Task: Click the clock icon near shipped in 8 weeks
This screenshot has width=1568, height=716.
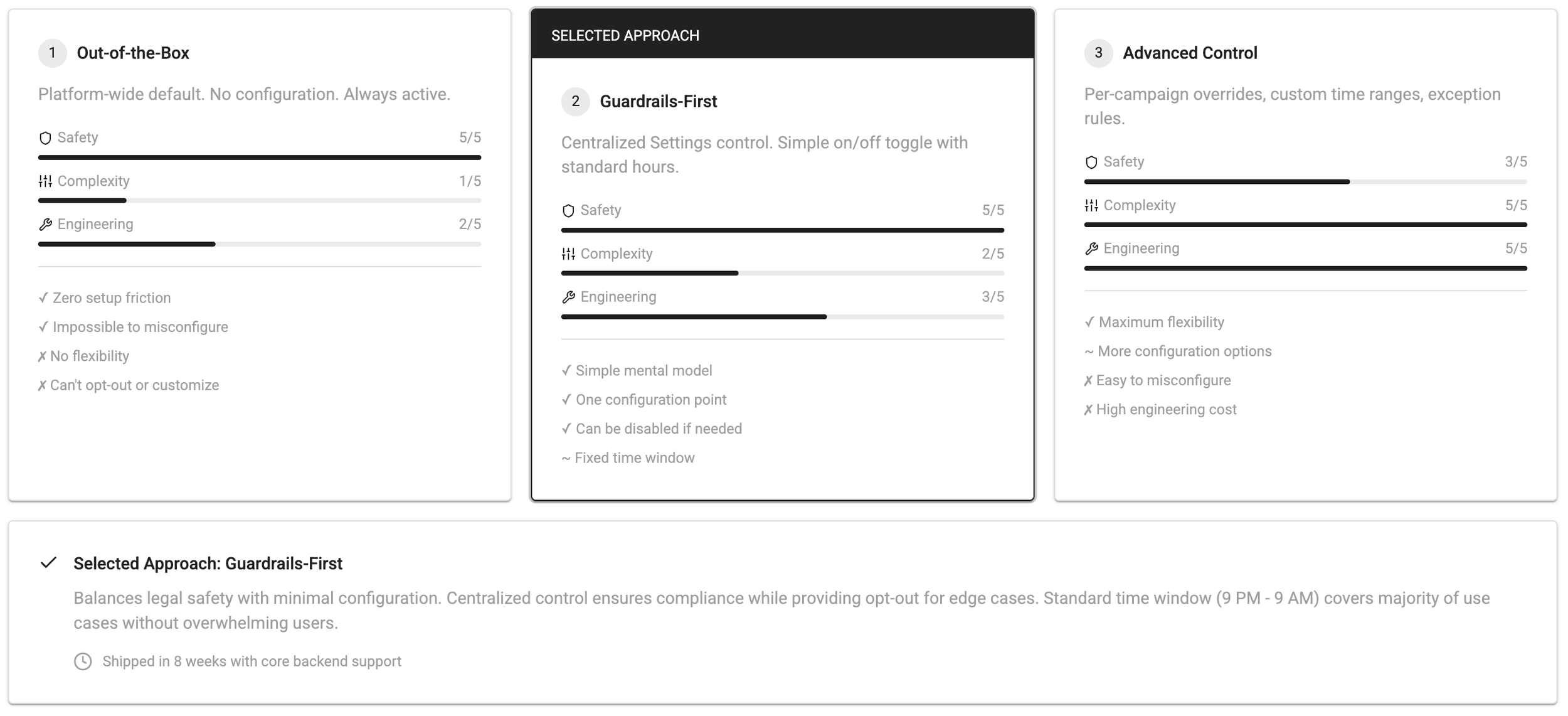Action: click(x=83, y=661)
